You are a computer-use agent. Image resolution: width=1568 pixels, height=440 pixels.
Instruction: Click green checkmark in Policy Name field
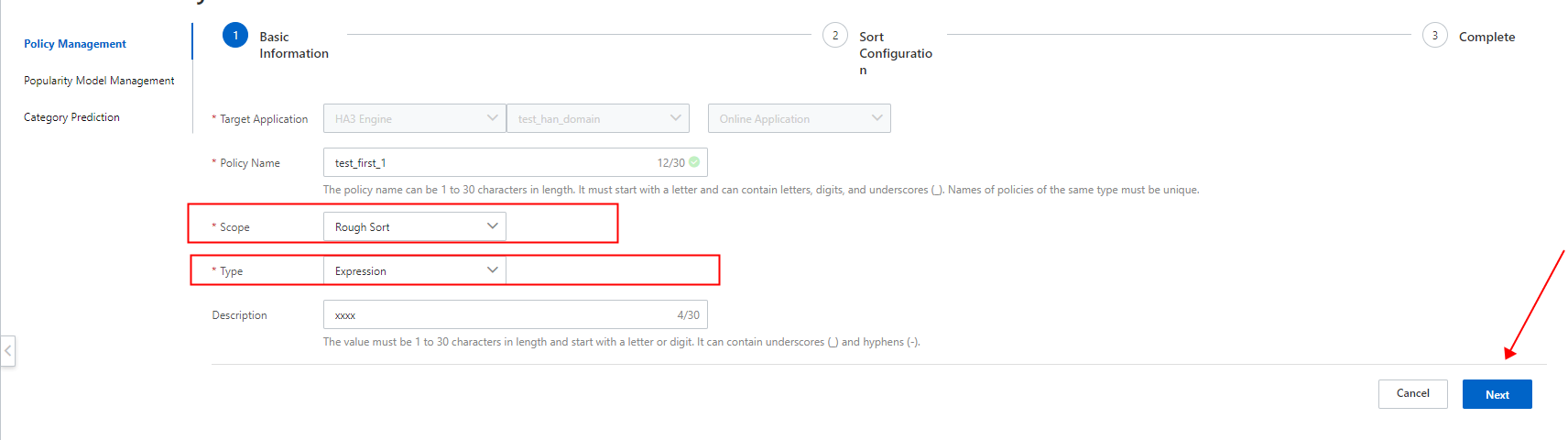click(694, 162)
